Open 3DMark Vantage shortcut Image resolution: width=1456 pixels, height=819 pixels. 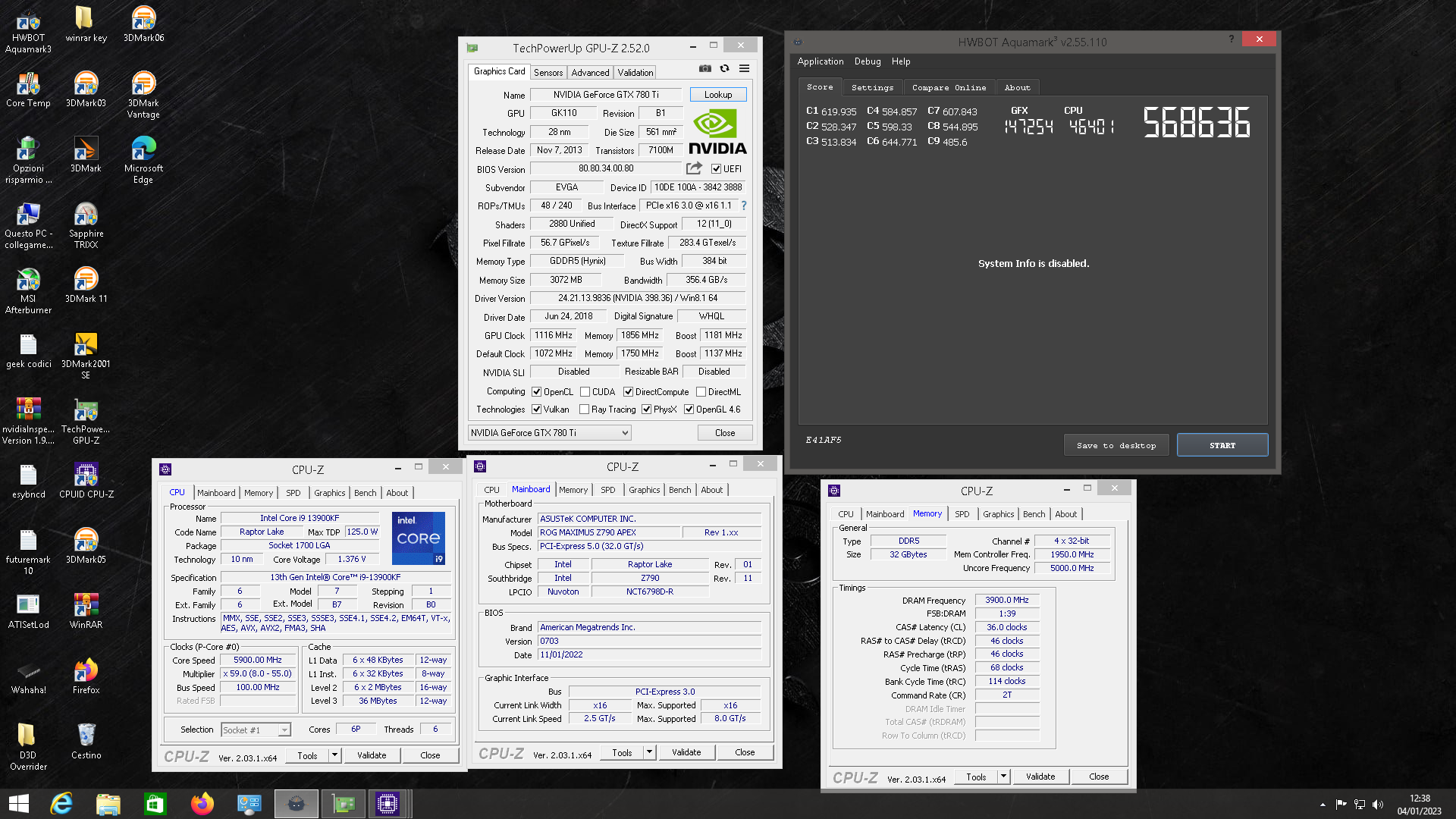click(x=143, y=96)
